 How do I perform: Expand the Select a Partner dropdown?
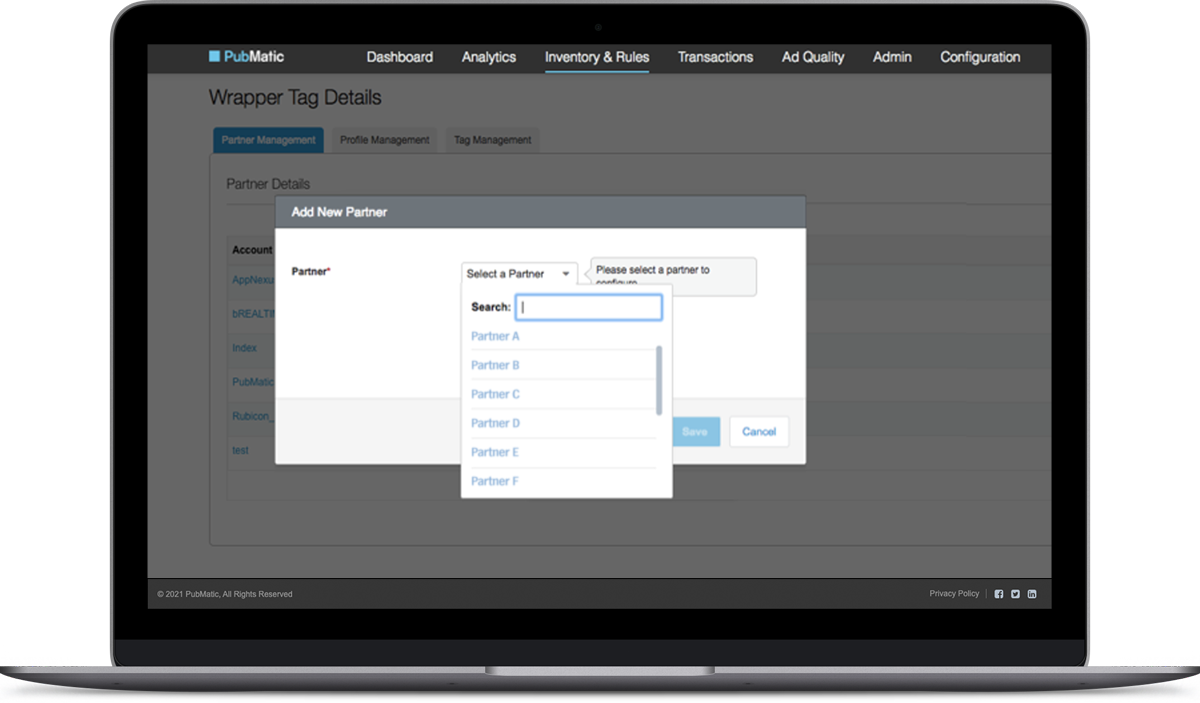click(519, 274)
